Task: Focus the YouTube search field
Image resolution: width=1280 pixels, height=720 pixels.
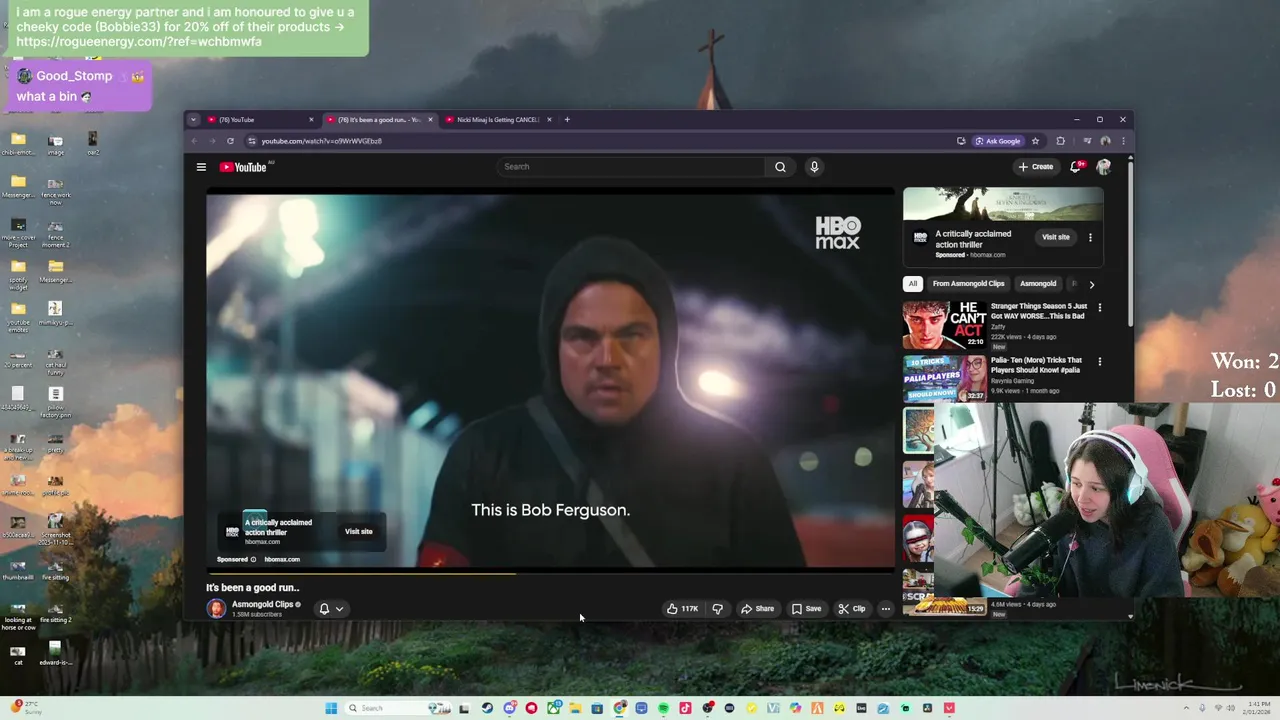Action: [630, 167]
